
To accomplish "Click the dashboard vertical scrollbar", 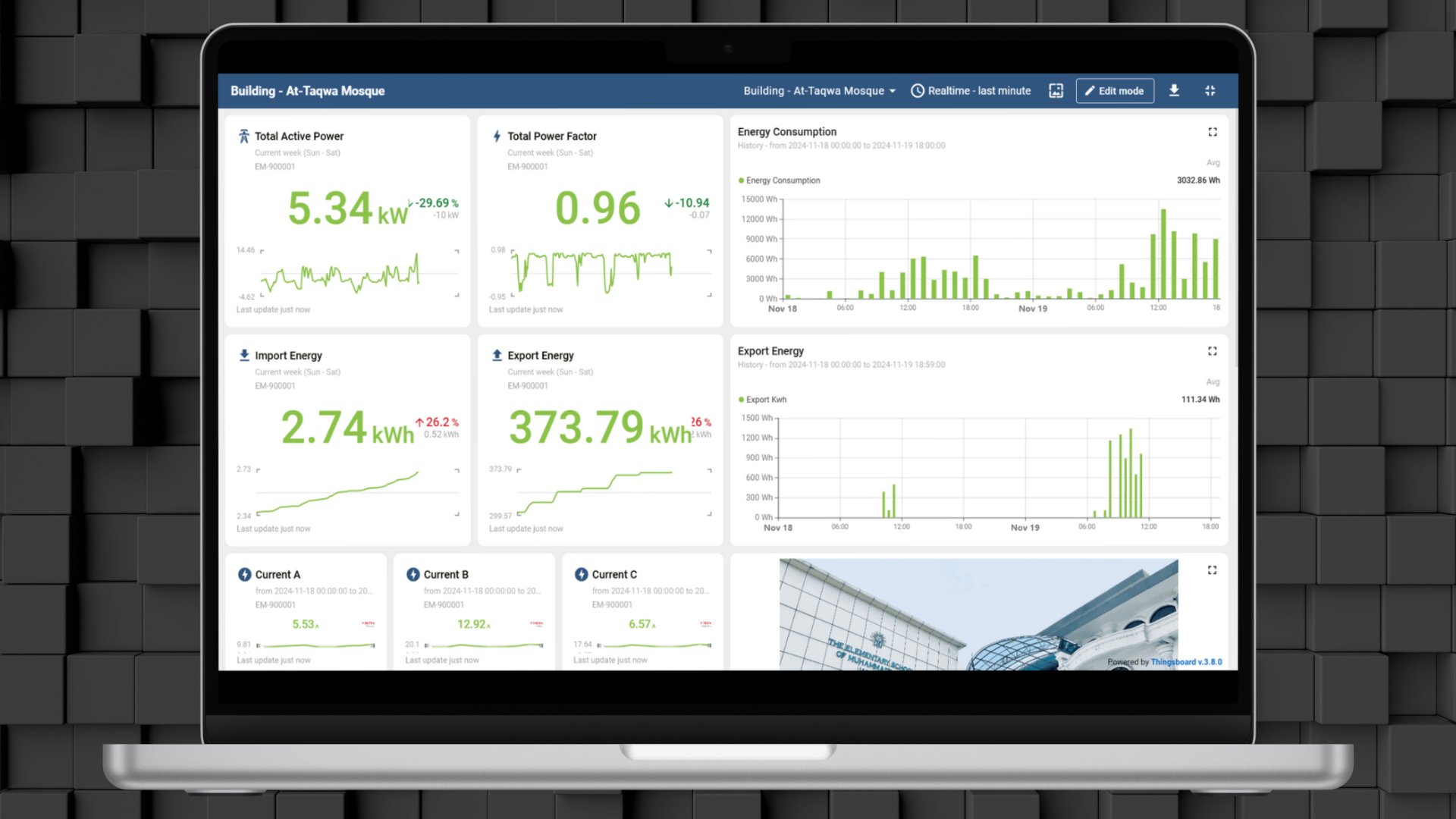I will point(1235,239).
